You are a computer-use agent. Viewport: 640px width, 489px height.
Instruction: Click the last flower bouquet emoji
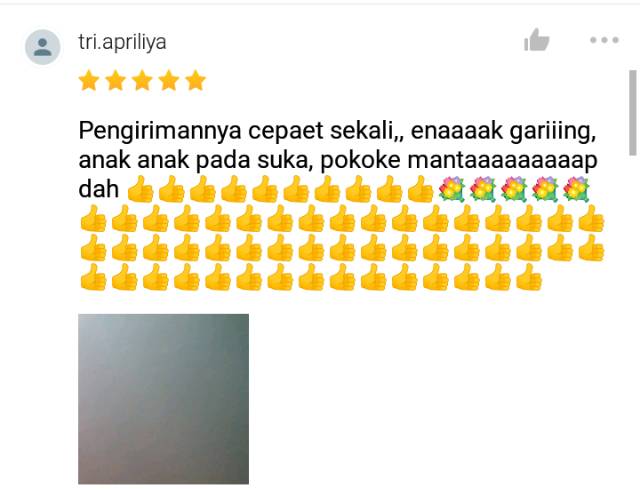point(576,189)
